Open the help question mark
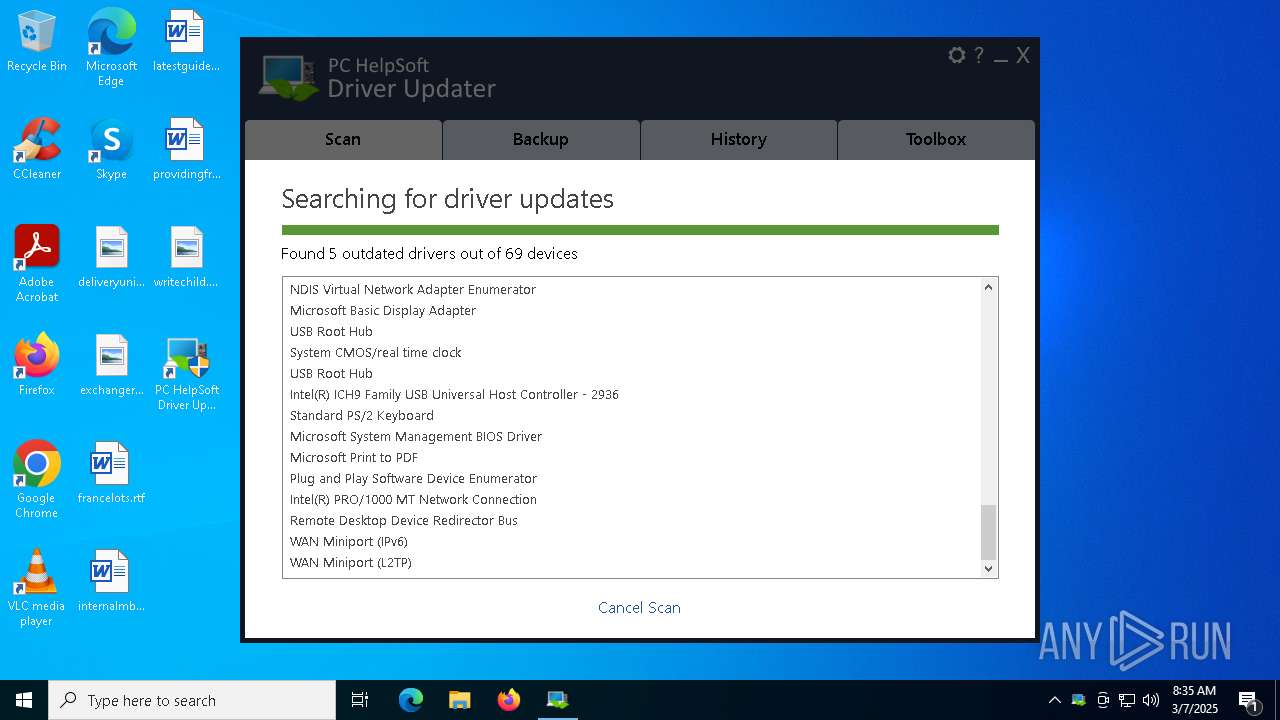Viewport: 1280px width, 720px height. click(x=979, y=55)
